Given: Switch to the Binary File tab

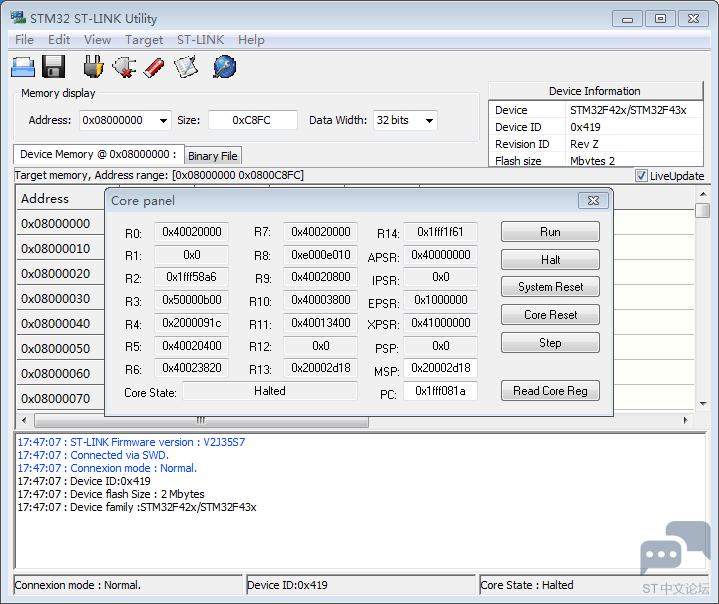Looking at the screenshot, I should point(213,156).
